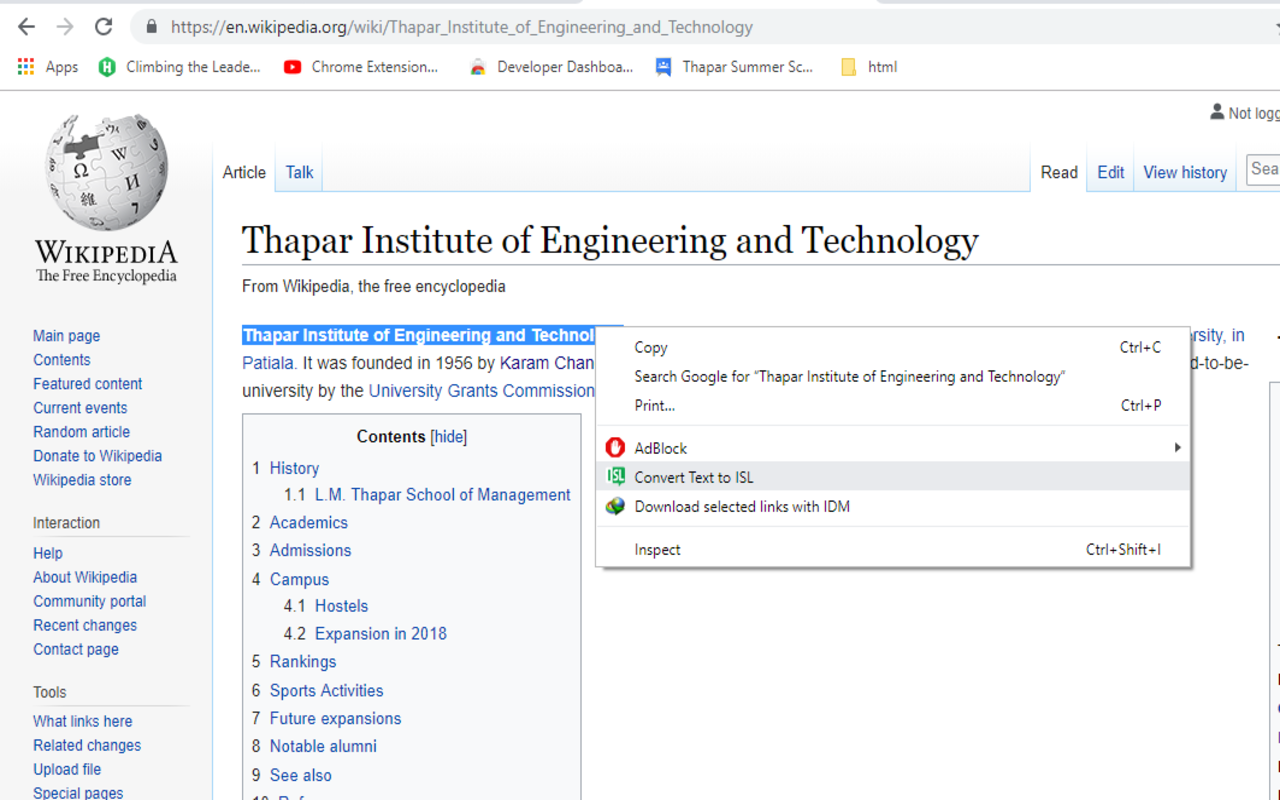Jump to Notable alumni section
This screenshot has height=800, width=1280.
coord(323,746)
